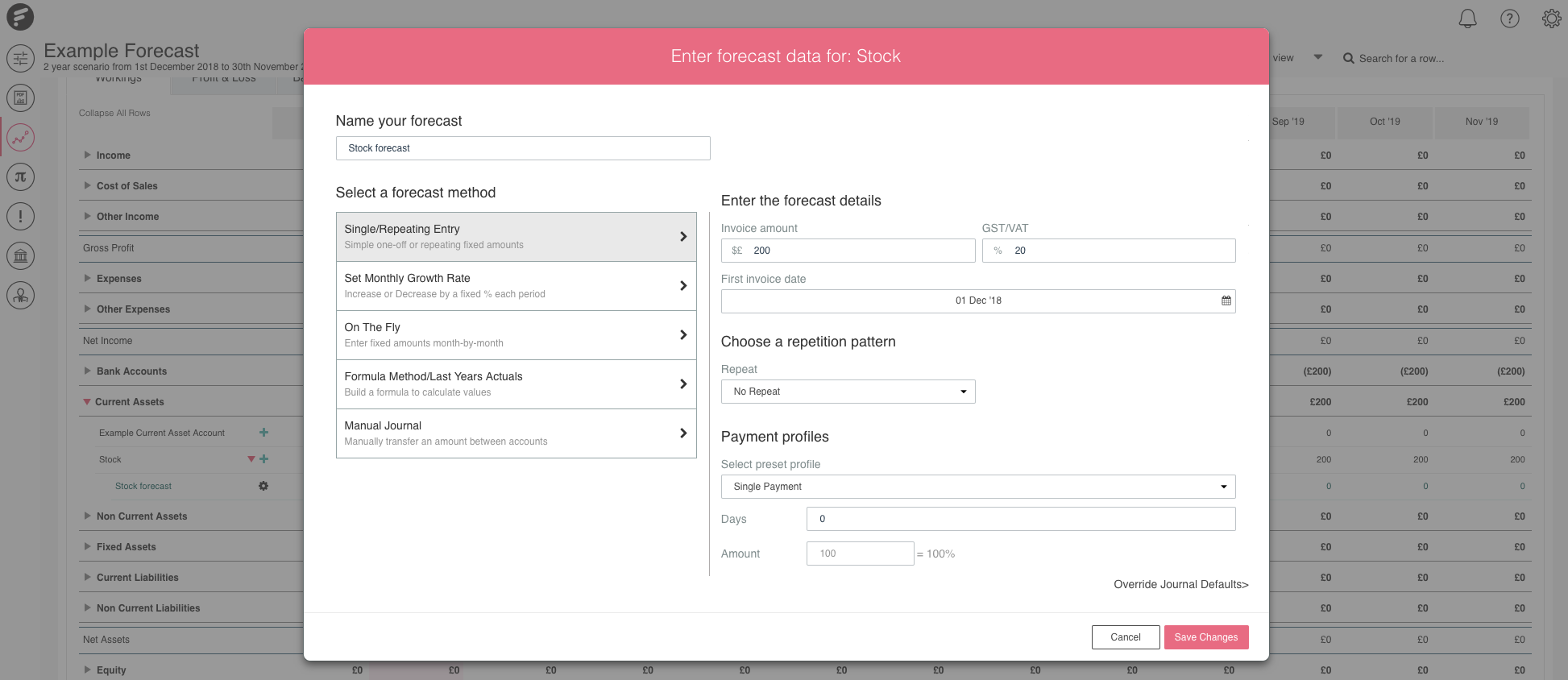This screenshot has height=680, width=1568.
Task: Expand the Other Expenses row
Action: pyautogui.click(x=87, y=309)
